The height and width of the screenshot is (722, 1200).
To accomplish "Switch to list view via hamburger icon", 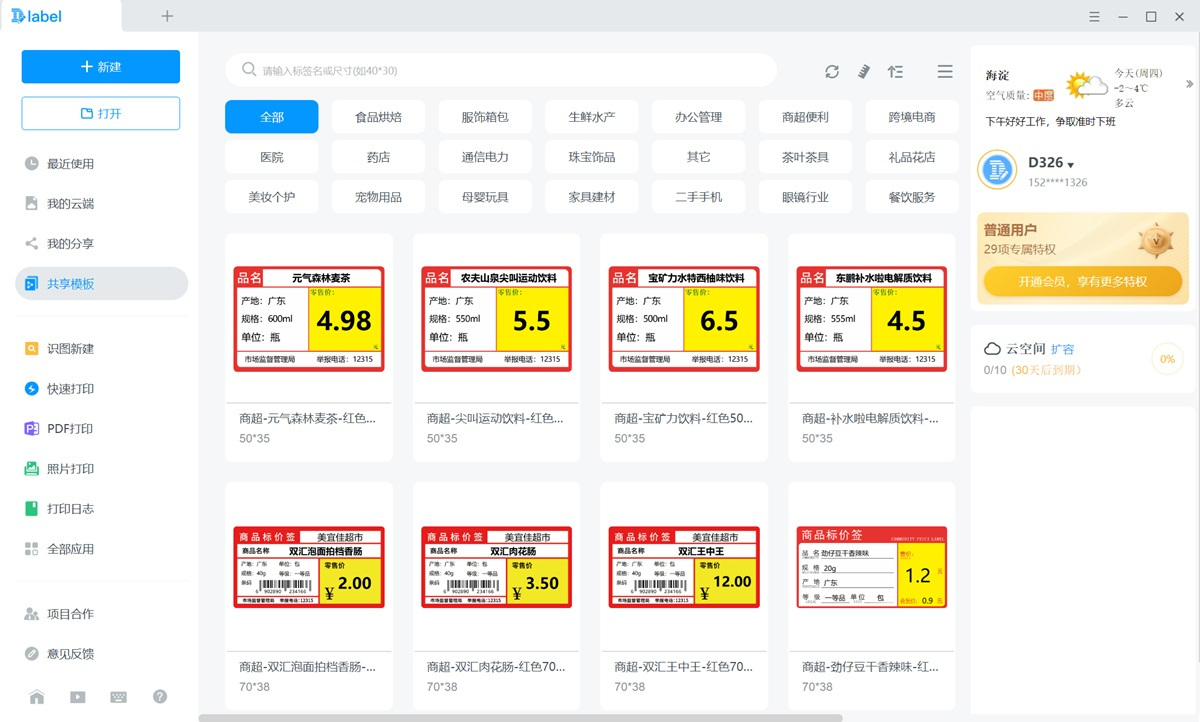I will coord(944,71).
